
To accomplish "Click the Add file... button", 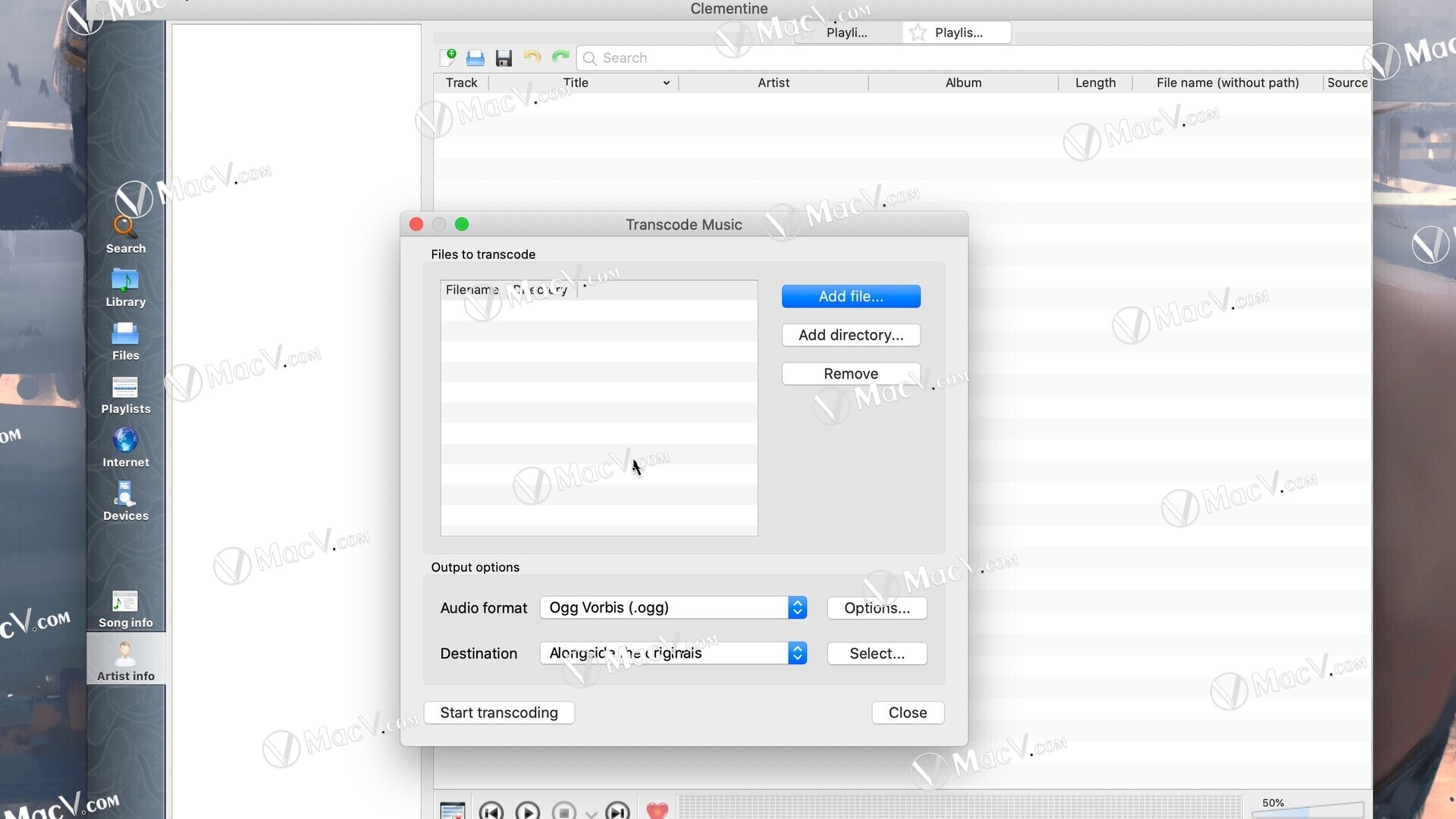I will [851, 297].
